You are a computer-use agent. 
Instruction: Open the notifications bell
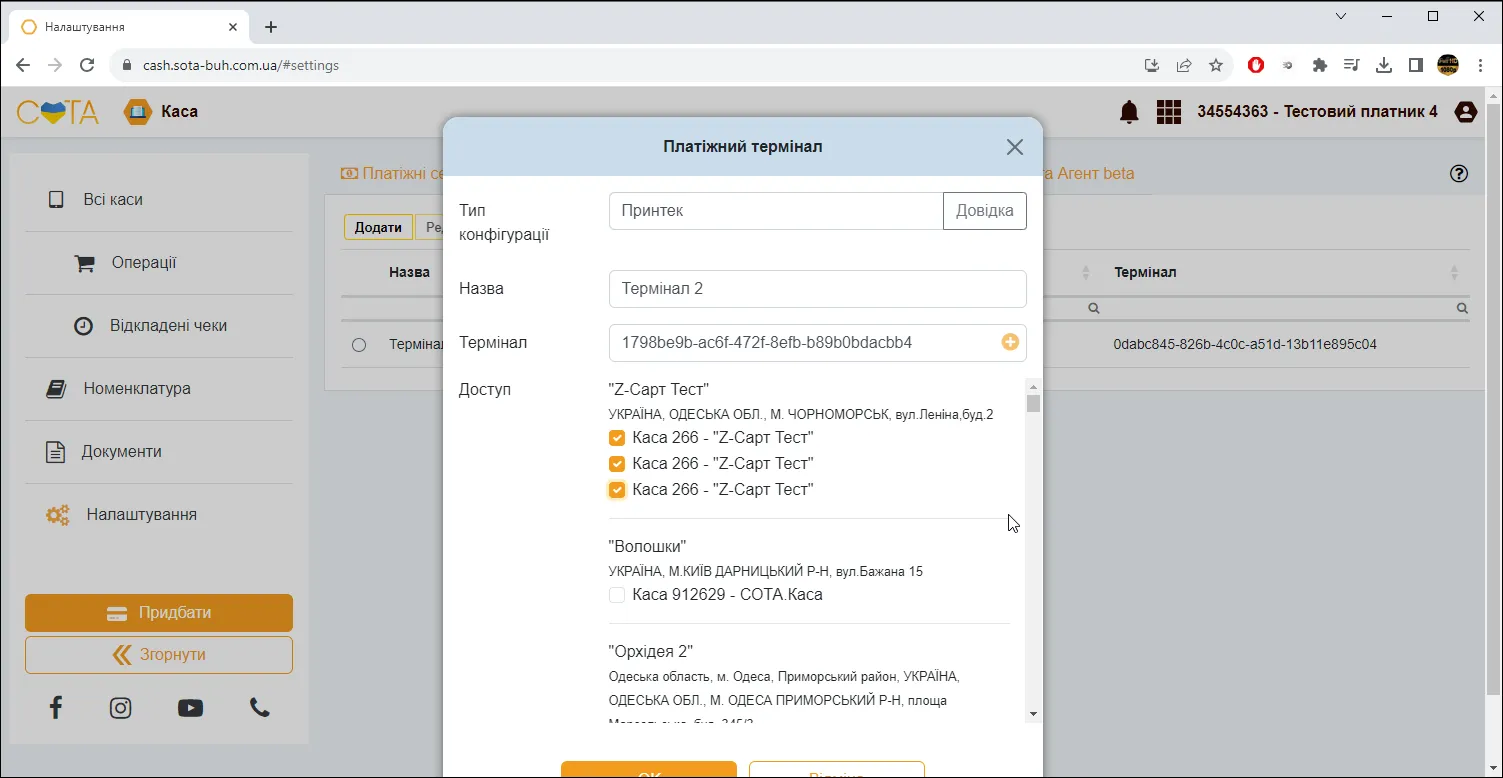click(1129, 112)
